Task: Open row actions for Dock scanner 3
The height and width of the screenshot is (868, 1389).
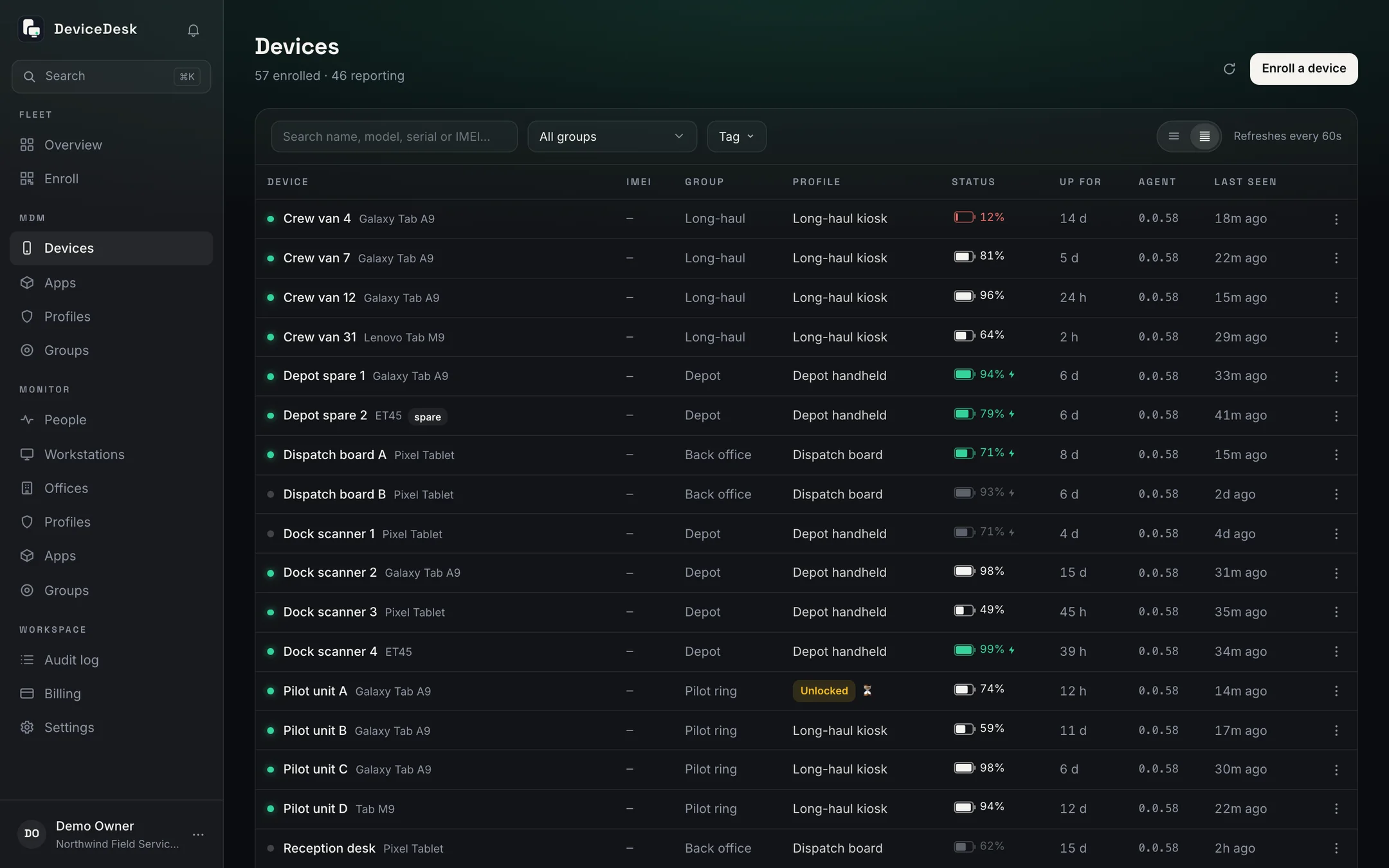Action: click(1336, 612)
